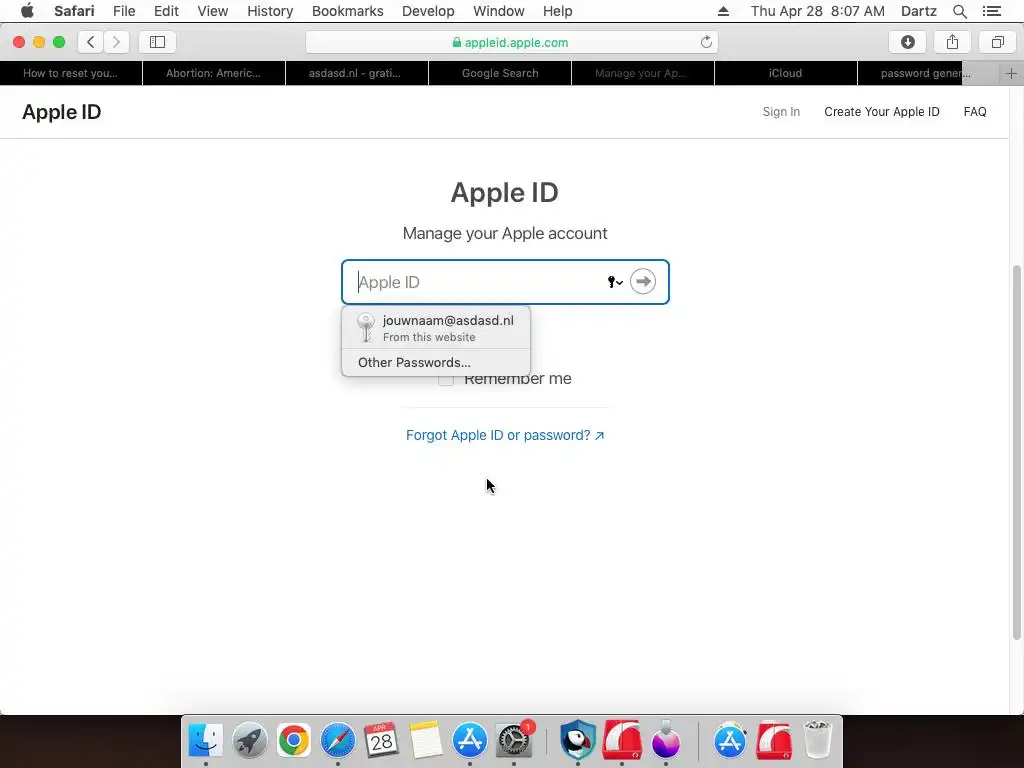Open the purple orb app in the Dock

[x=665, y=741]
